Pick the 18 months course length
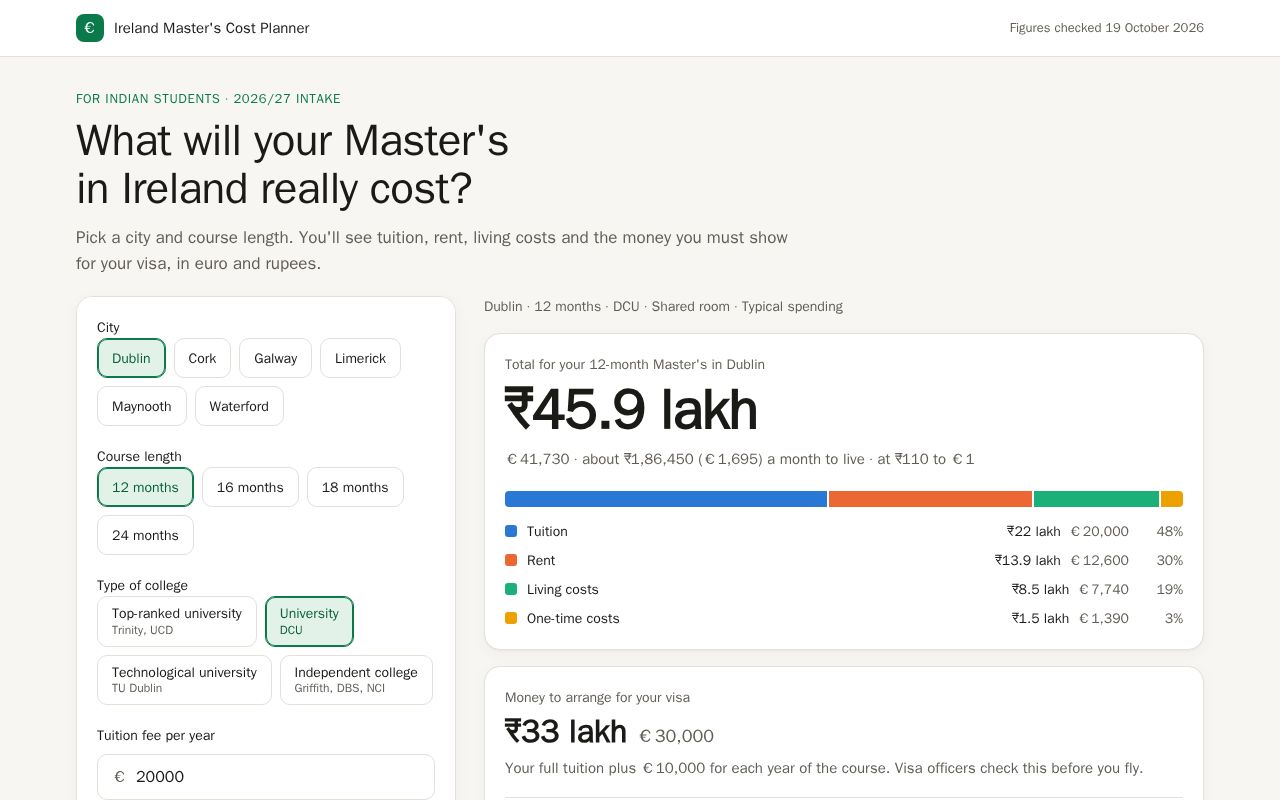This screenshot has width=1280, height=800. tap(355, 487)
